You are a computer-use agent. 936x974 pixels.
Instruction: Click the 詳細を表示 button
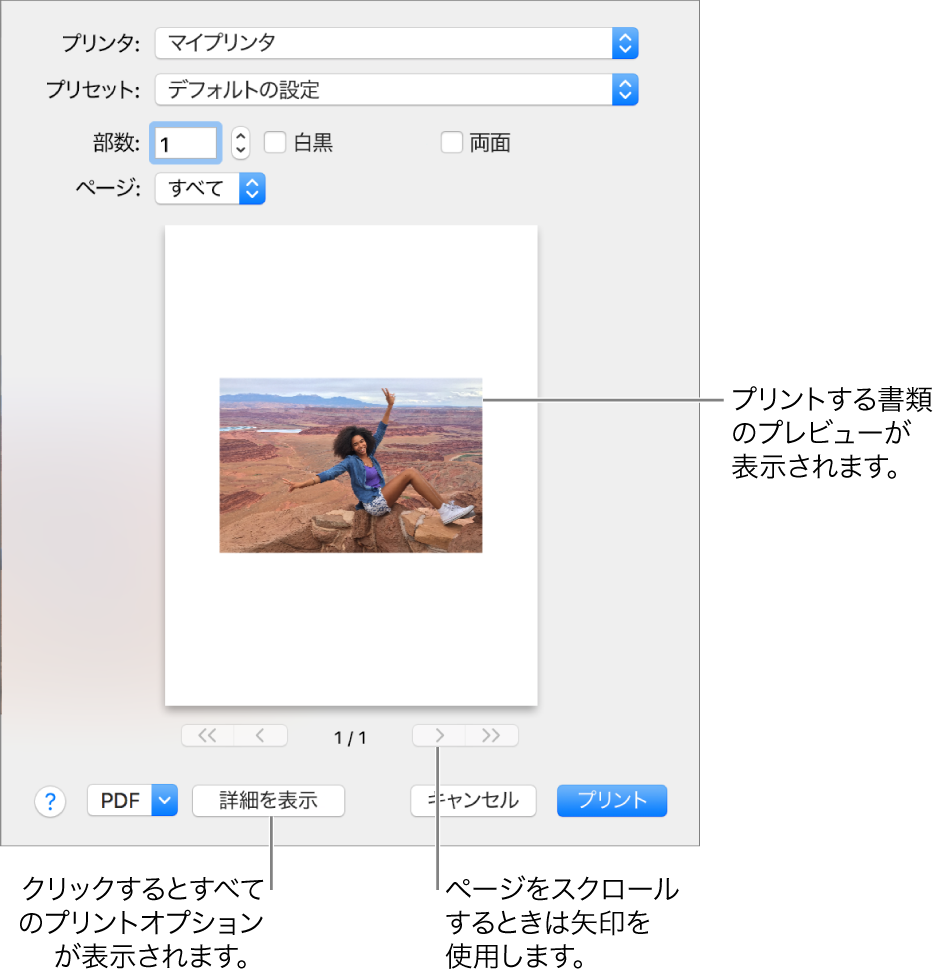point(267,801)
